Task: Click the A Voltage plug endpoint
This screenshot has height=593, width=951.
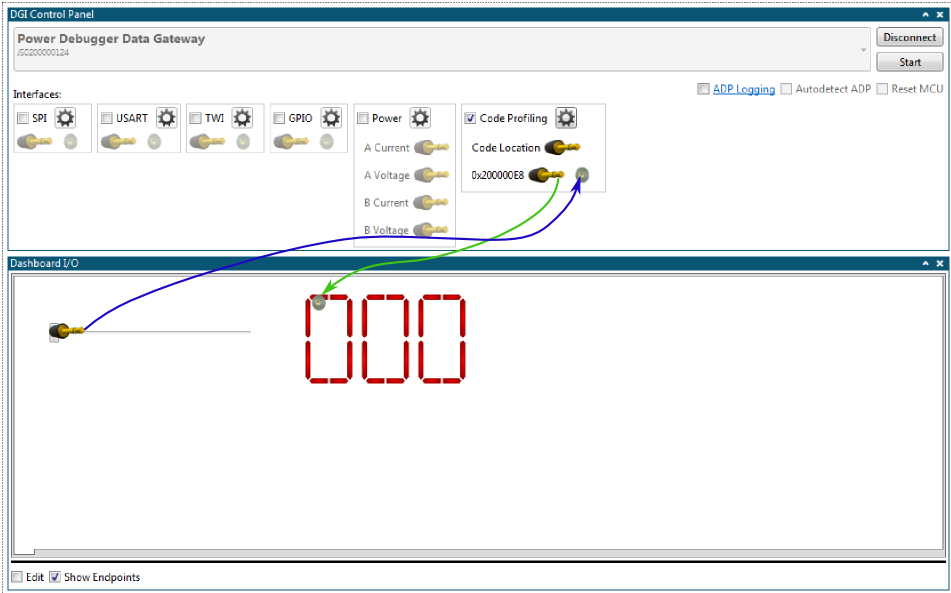Action: pyautogui.click(x=432, y=175)
